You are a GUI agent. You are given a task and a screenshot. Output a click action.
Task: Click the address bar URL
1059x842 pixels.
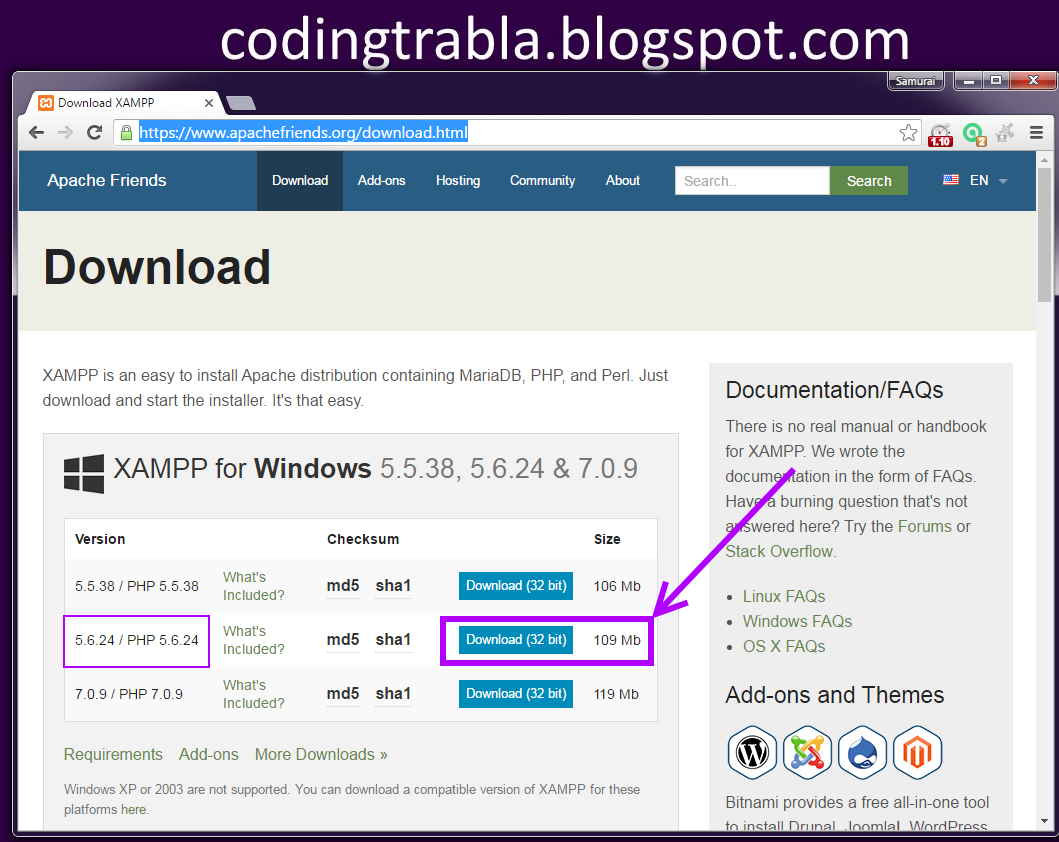[x=303, y=132]
